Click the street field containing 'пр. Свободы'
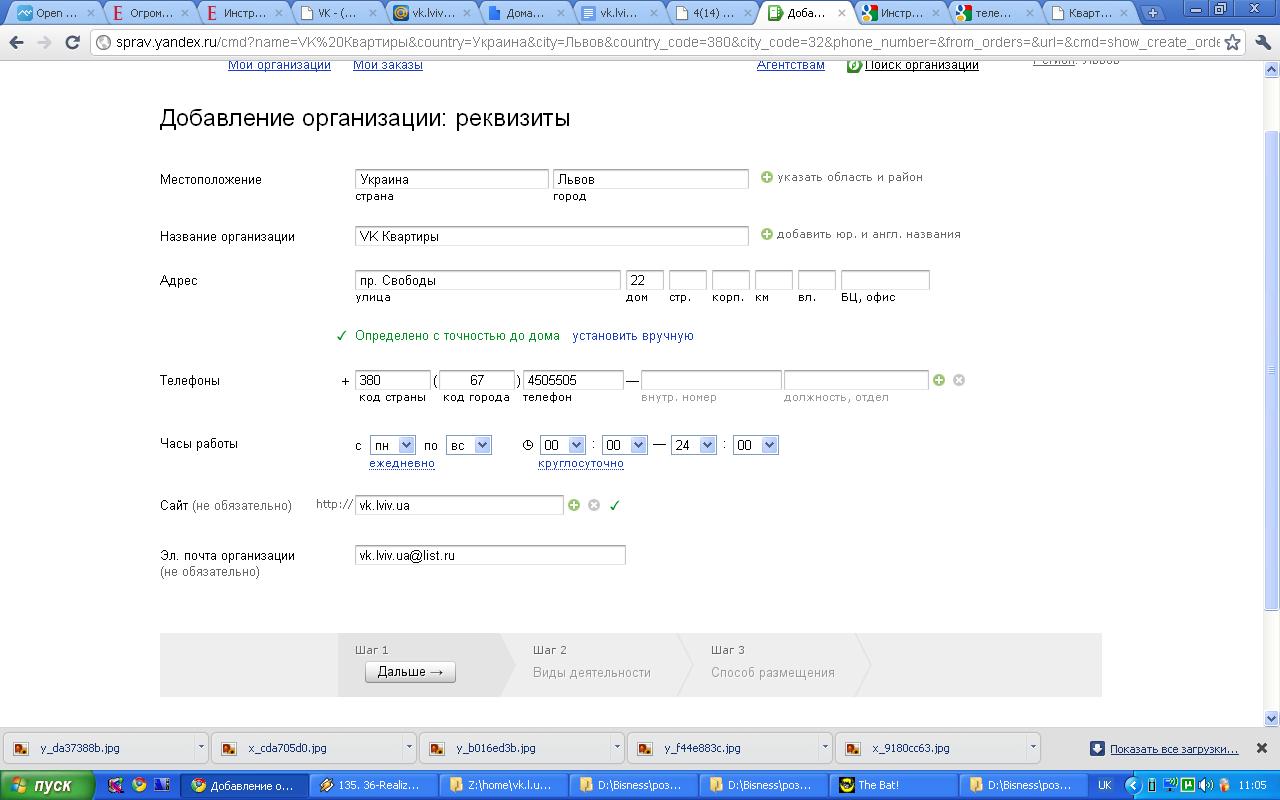This screenshot has height=800, width=1280. point(488,280)
